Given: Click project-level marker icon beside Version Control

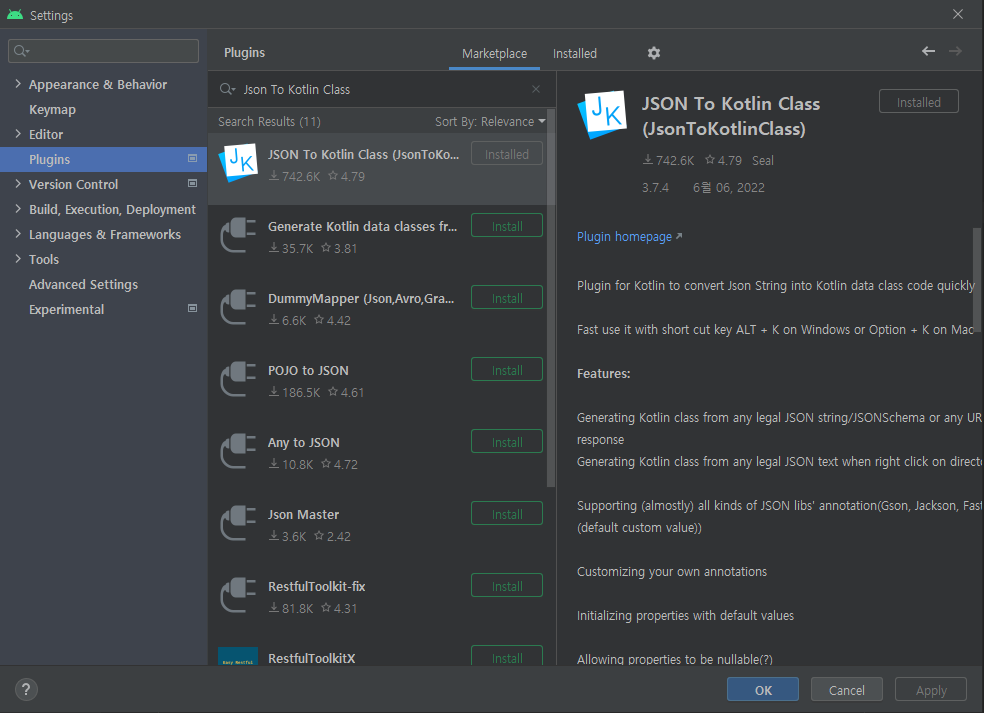Looking at the screenshot, I should click(193, 184).
